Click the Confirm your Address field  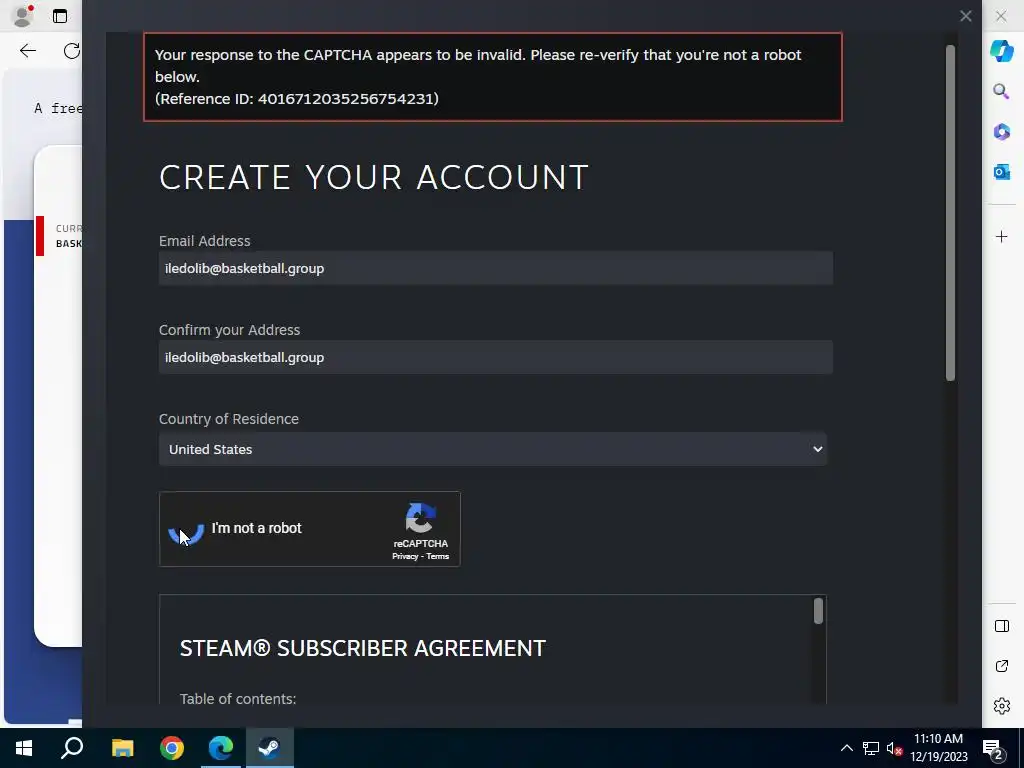pyautogui.click(x=496, y=357)
